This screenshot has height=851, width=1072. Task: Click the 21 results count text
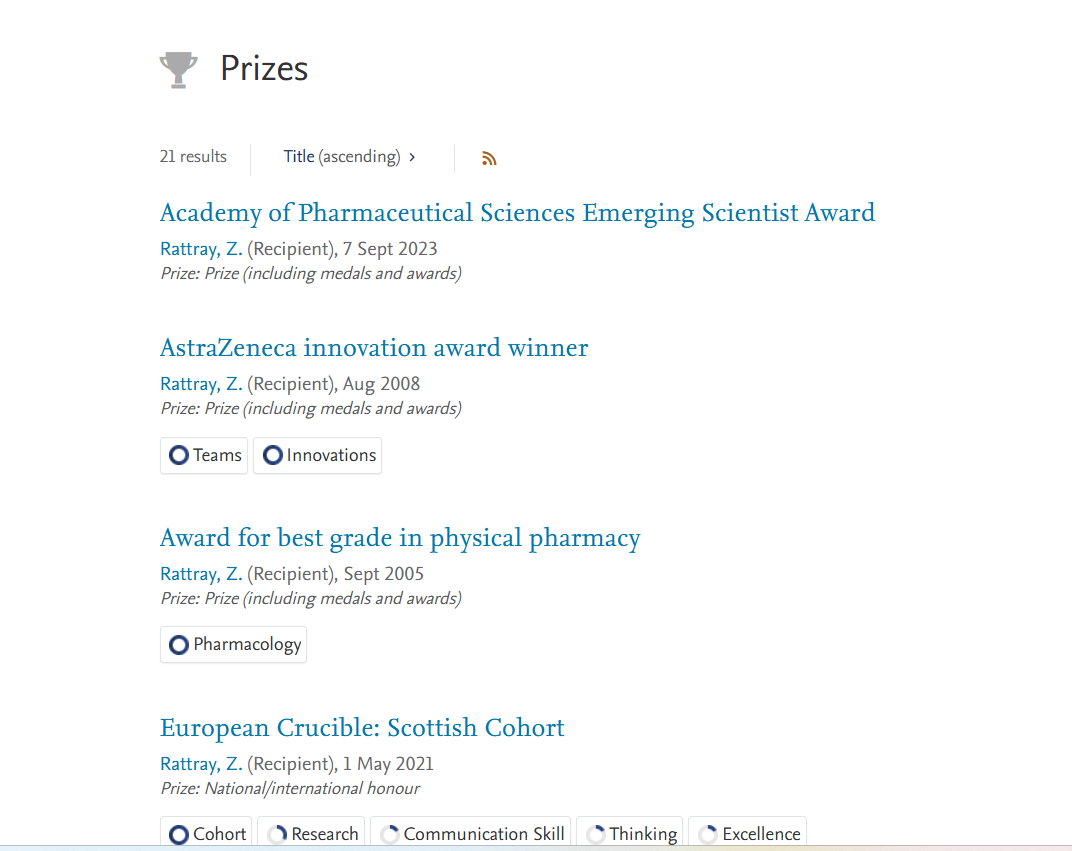[x=193, y=157]
